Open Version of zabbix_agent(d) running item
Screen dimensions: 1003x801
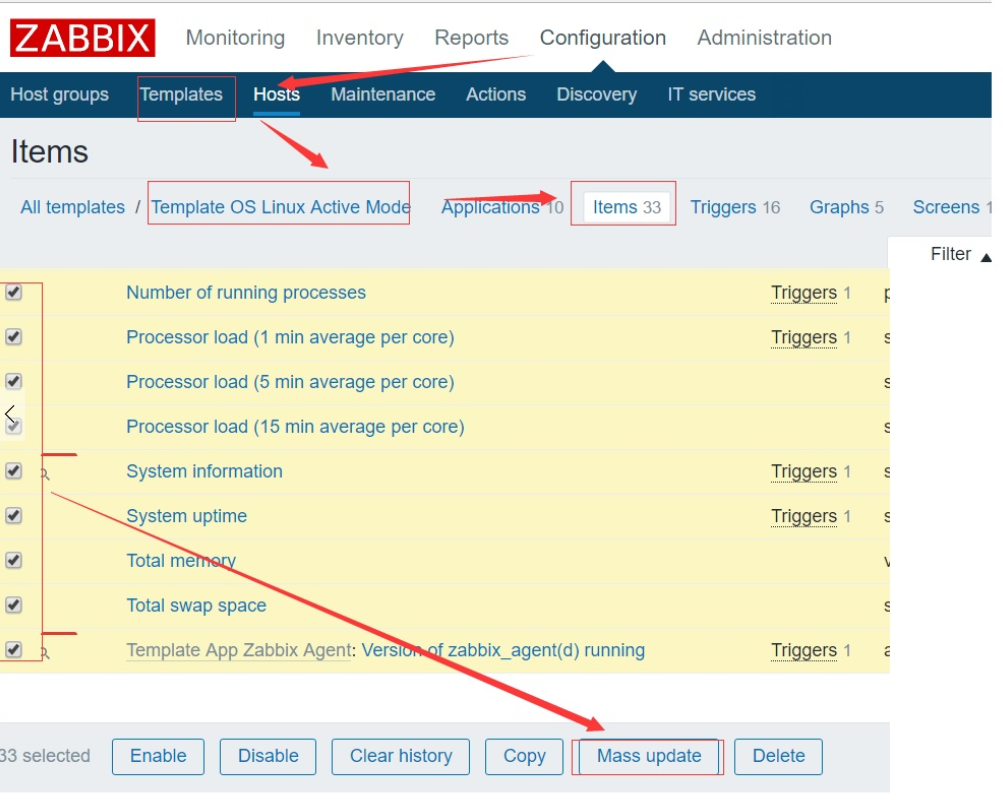click(x=503, y=651)
